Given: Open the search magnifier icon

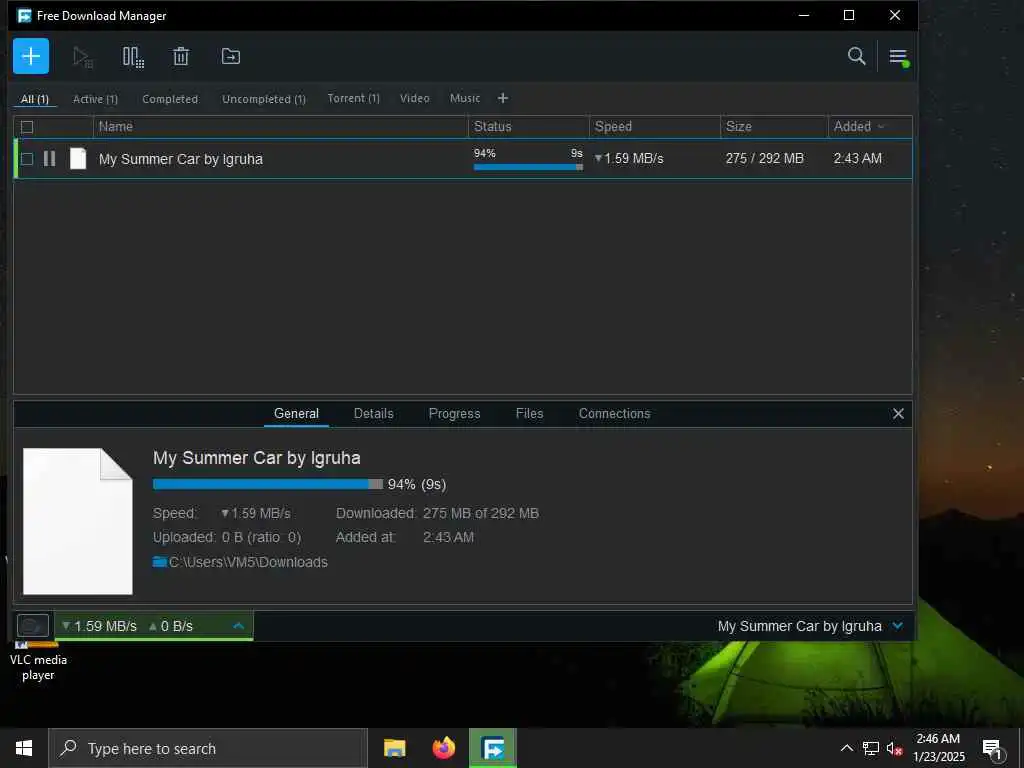Looking at the screenshot, I should pos(856,56).
